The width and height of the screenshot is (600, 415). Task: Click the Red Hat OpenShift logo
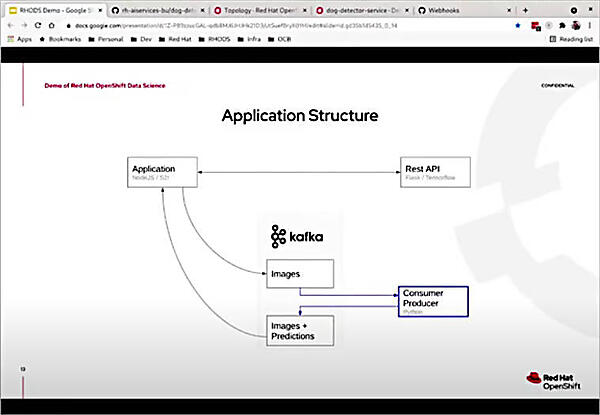click(549, 378)
